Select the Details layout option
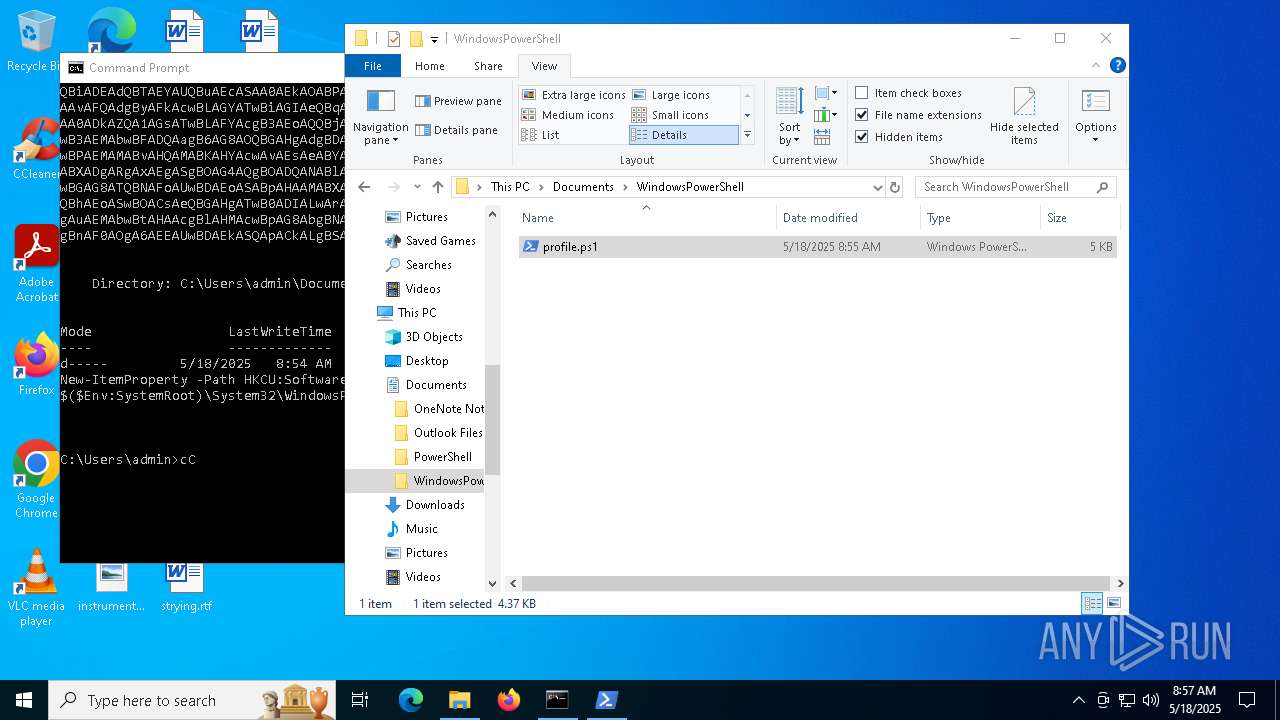The image size is (1280, 720). tap(683, 135)
